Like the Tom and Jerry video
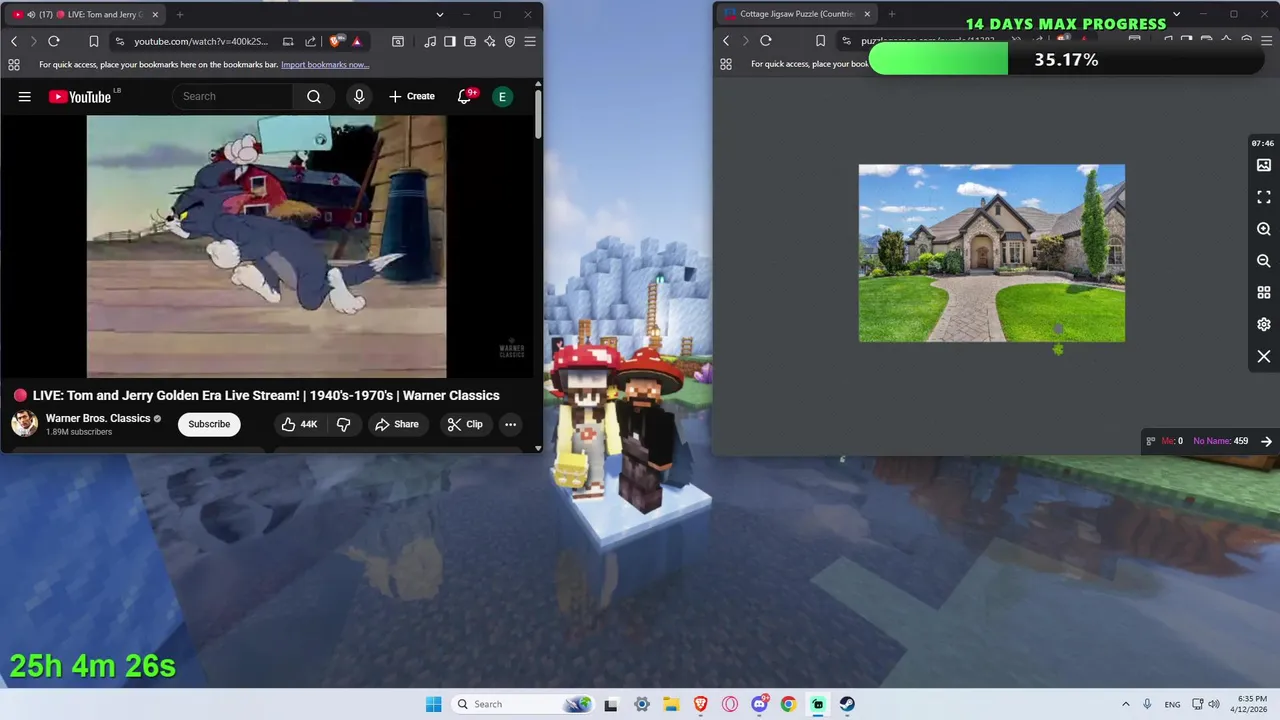This screenshot has height=720, width=1280. (x=299, y=424)
